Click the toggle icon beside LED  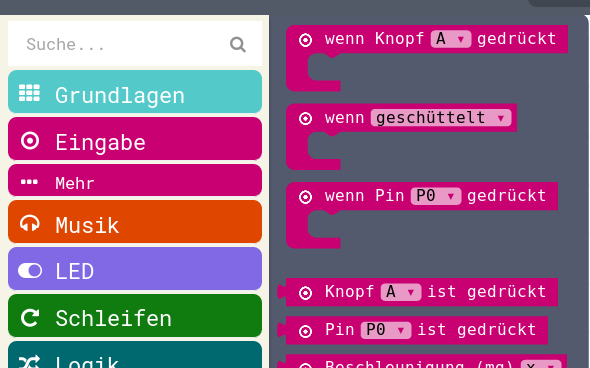pyautogui.click(x=30, y=271)
